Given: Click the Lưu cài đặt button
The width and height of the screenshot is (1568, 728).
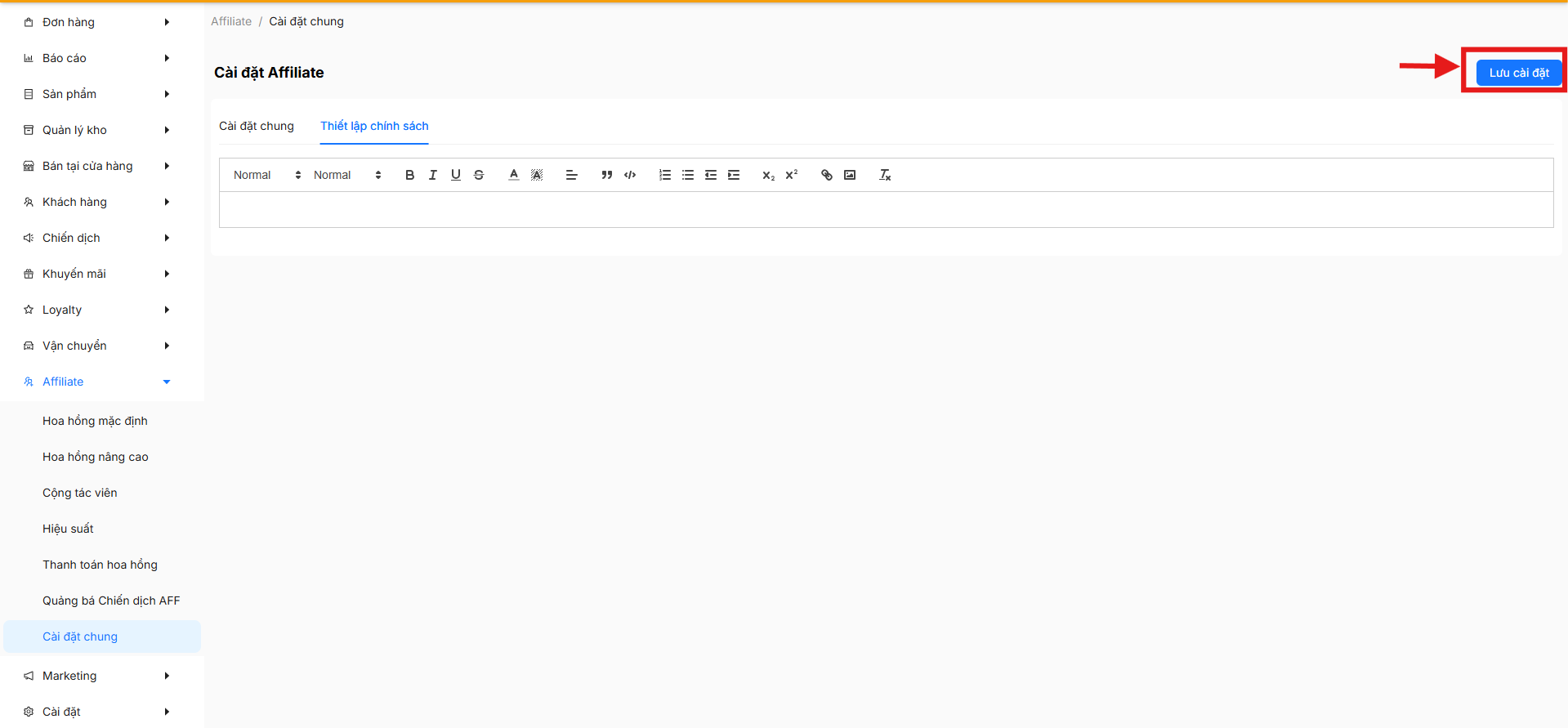Looking at the screenshot, I should 1519,73.
